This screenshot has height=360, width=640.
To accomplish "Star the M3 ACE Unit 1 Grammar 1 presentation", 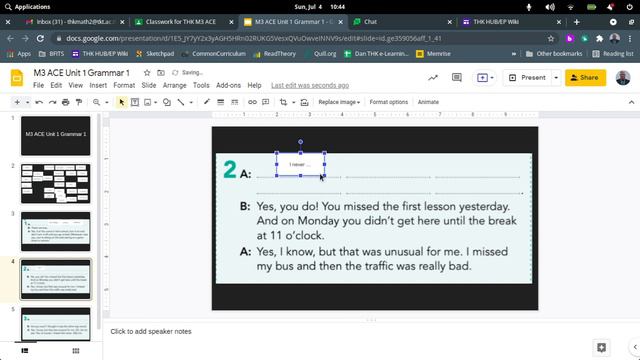I will [x=147, y=73].
